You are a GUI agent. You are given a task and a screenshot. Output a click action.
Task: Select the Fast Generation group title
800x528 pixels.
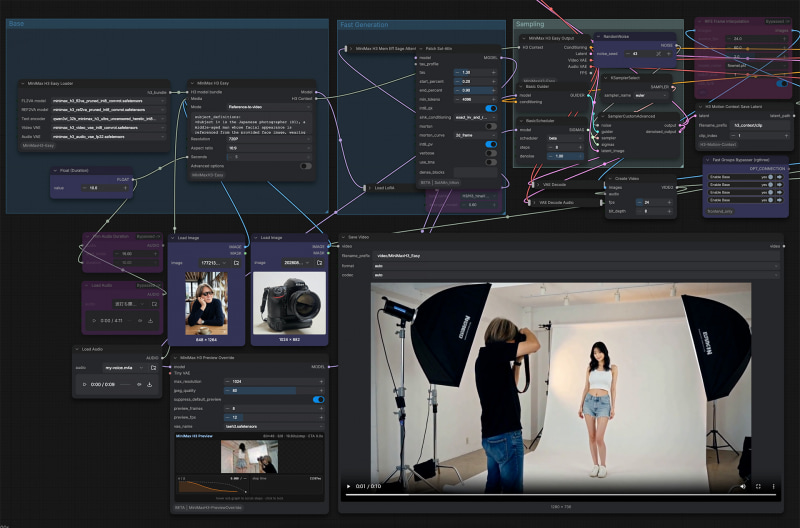[x=364, y=24]
